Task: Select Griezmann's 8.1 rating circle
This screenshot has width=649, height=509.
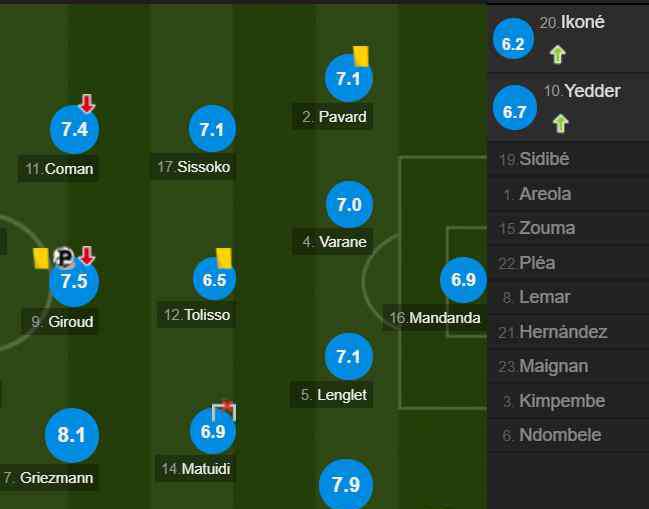Action: coord(72,435)
